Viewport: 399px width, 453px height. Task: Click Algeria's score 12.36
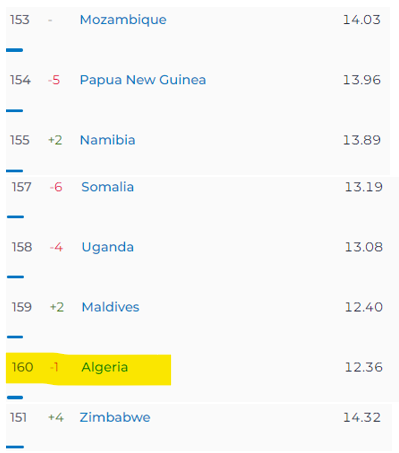point(363,367)
